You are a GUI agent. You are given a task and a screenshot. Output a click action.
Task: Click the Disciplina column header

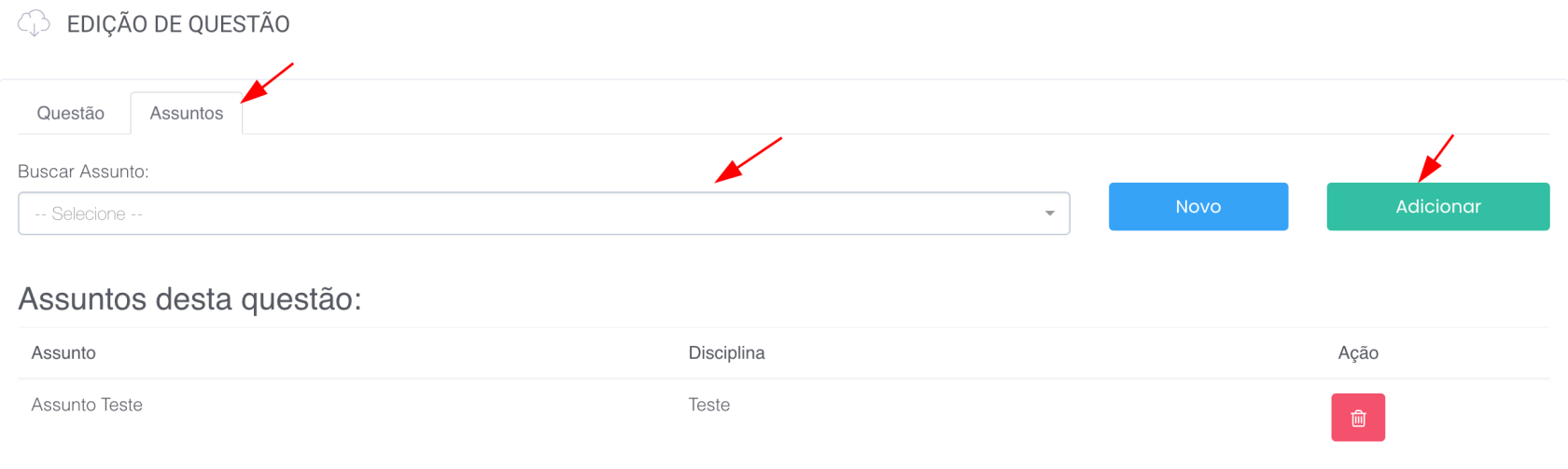tap(726, 352)
